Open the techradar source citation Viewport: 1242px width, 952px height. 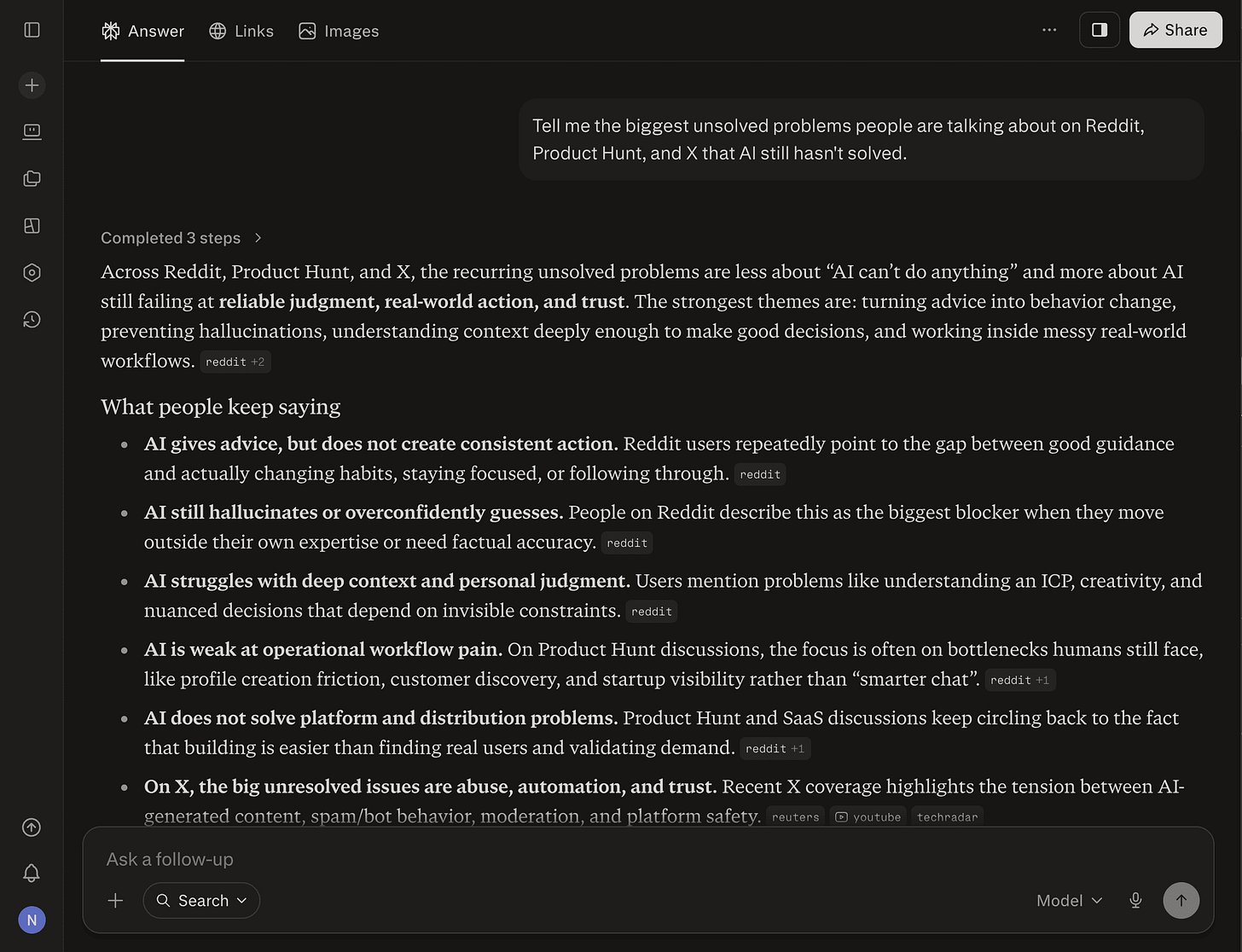(x=947, y=816)
